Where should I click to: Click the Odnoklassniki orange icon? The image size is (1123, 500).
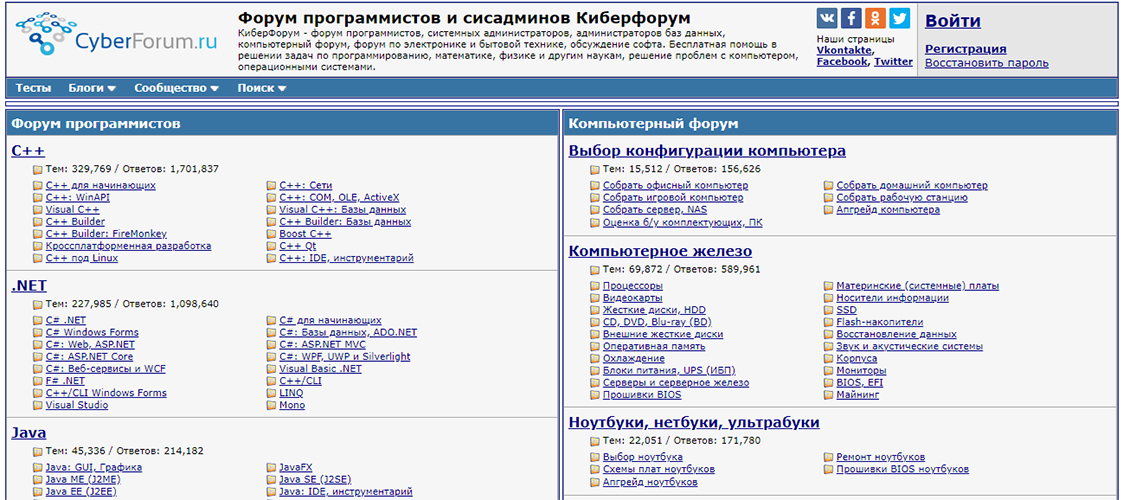pos(875,19)
